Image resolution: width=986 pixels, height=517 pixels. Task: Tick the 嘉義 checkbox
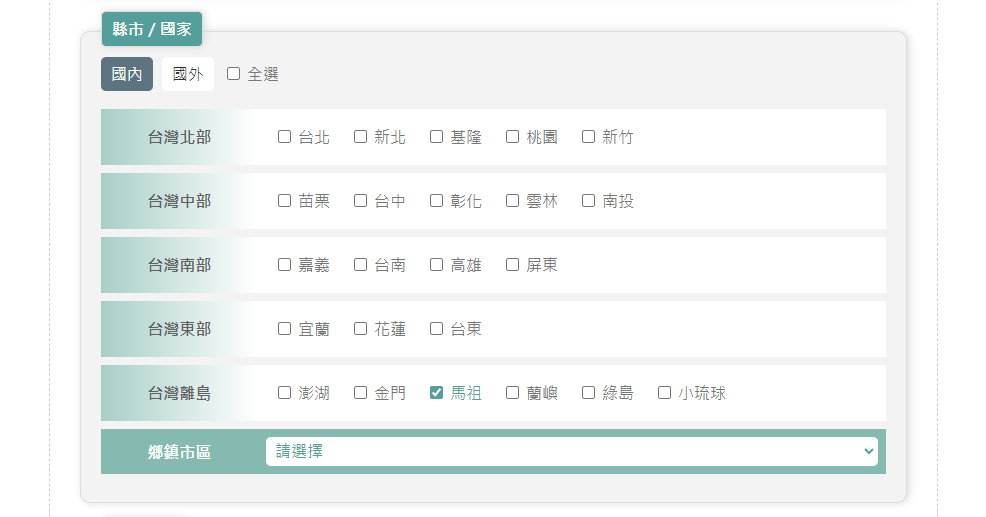pos(285,265)
